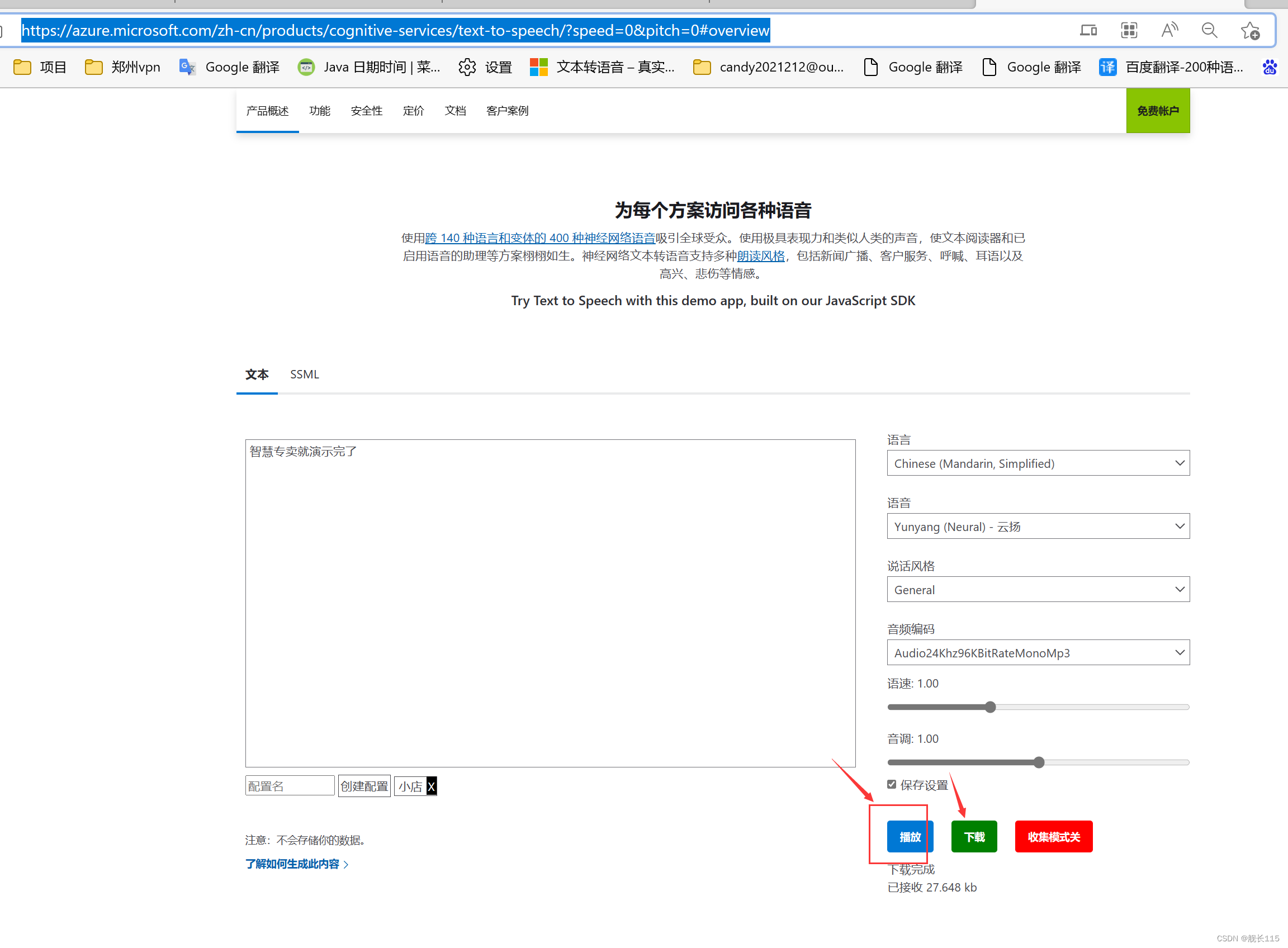Click the red 收集模式关 button
This screenshot has width=1288, height=948.
[x=1053, y=837]
